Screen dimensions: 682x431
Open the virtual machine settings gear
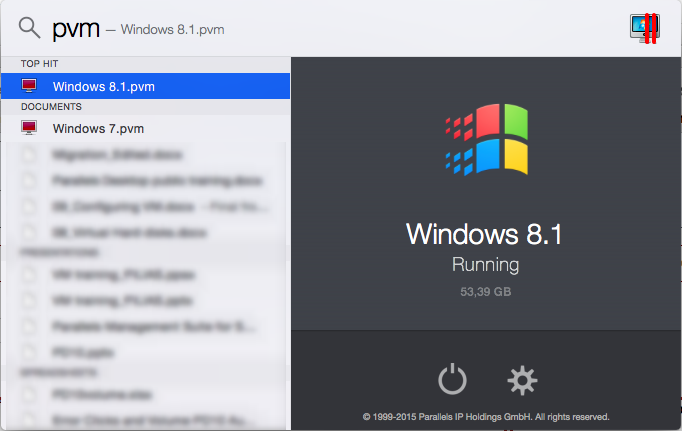pyautogui.click(x=522, y=381)
